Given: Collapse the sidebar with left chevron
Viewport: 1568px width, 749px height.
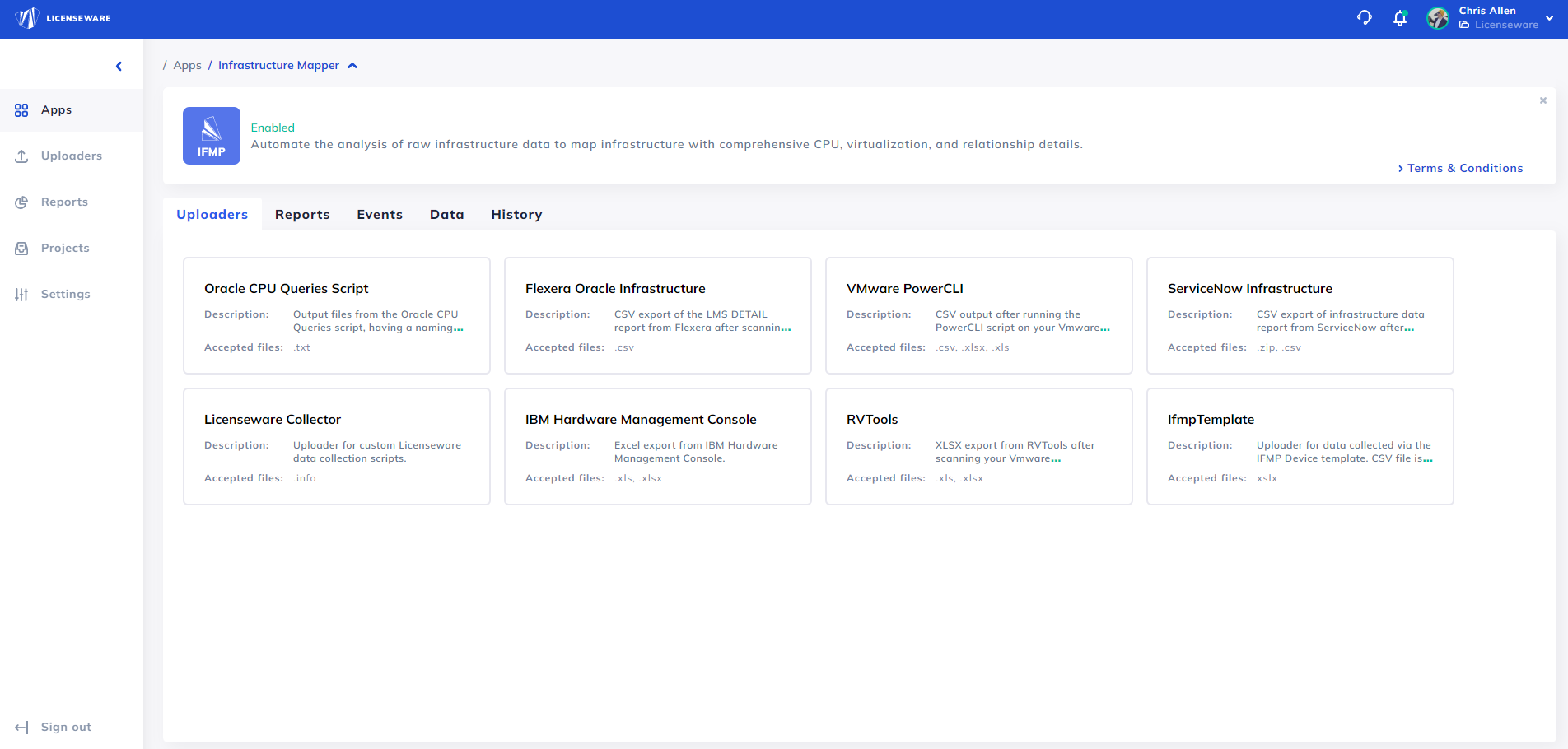Looking at the screenshot, I should coord(119,66).
